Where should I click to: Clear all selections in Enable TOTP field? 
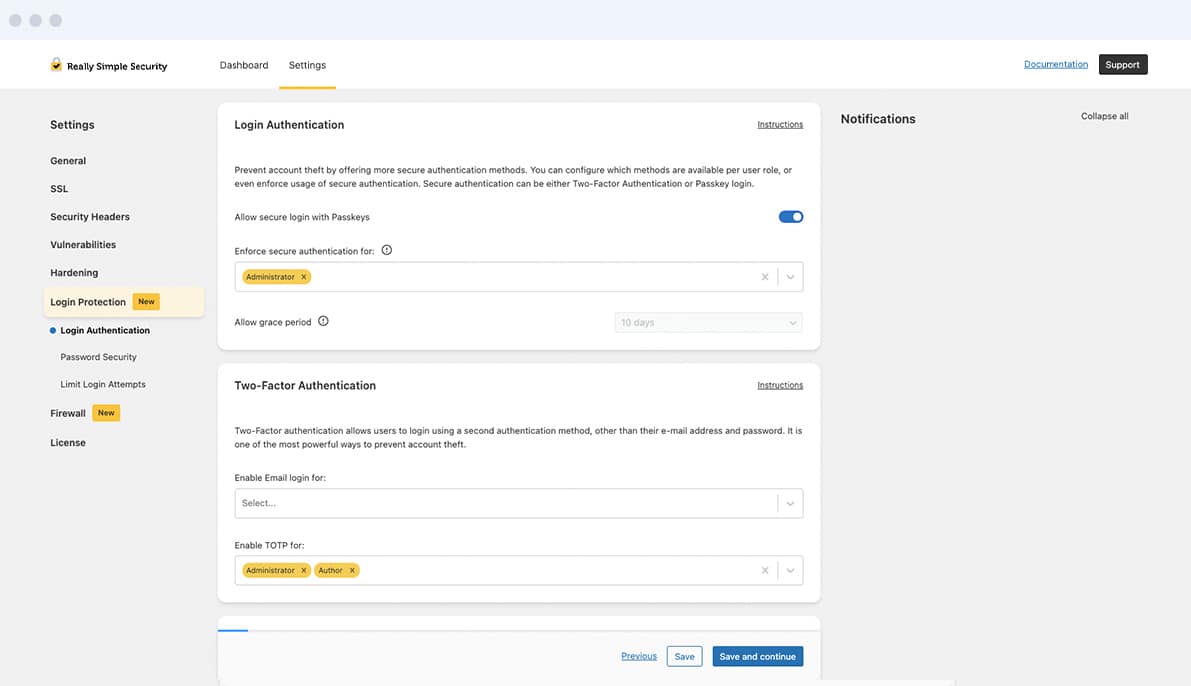[x=765, y=570]
